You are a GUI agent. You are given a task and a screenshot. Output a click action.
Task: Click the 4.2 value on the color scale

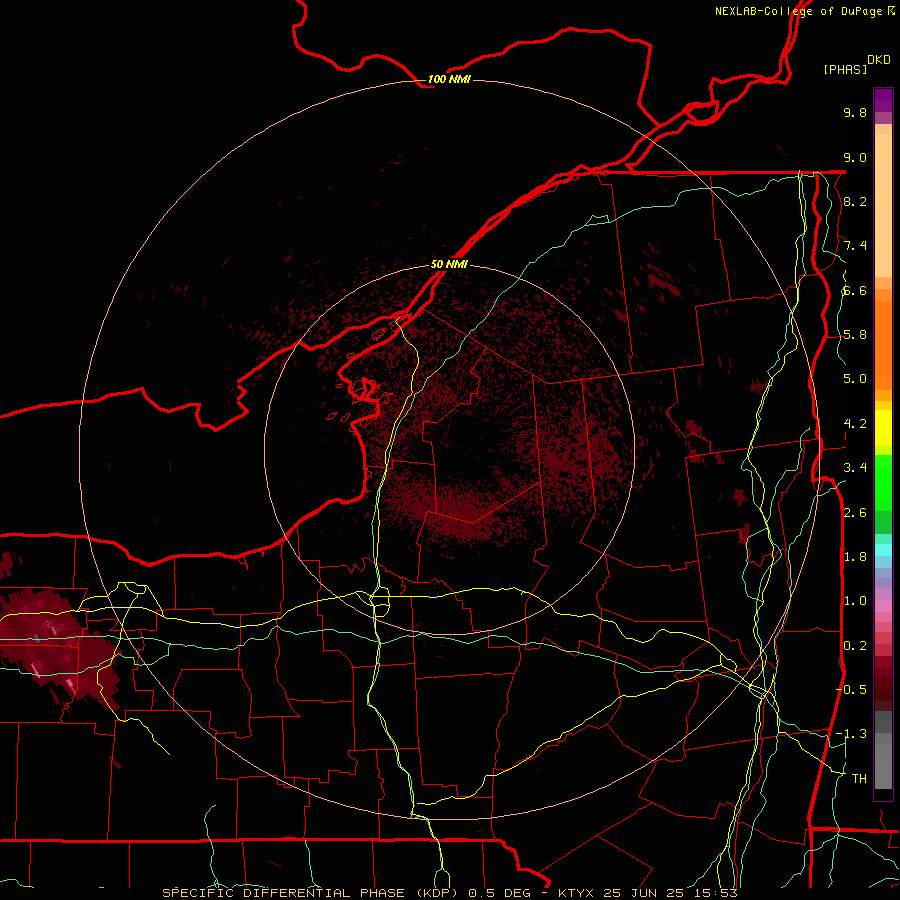click(855, 424)
